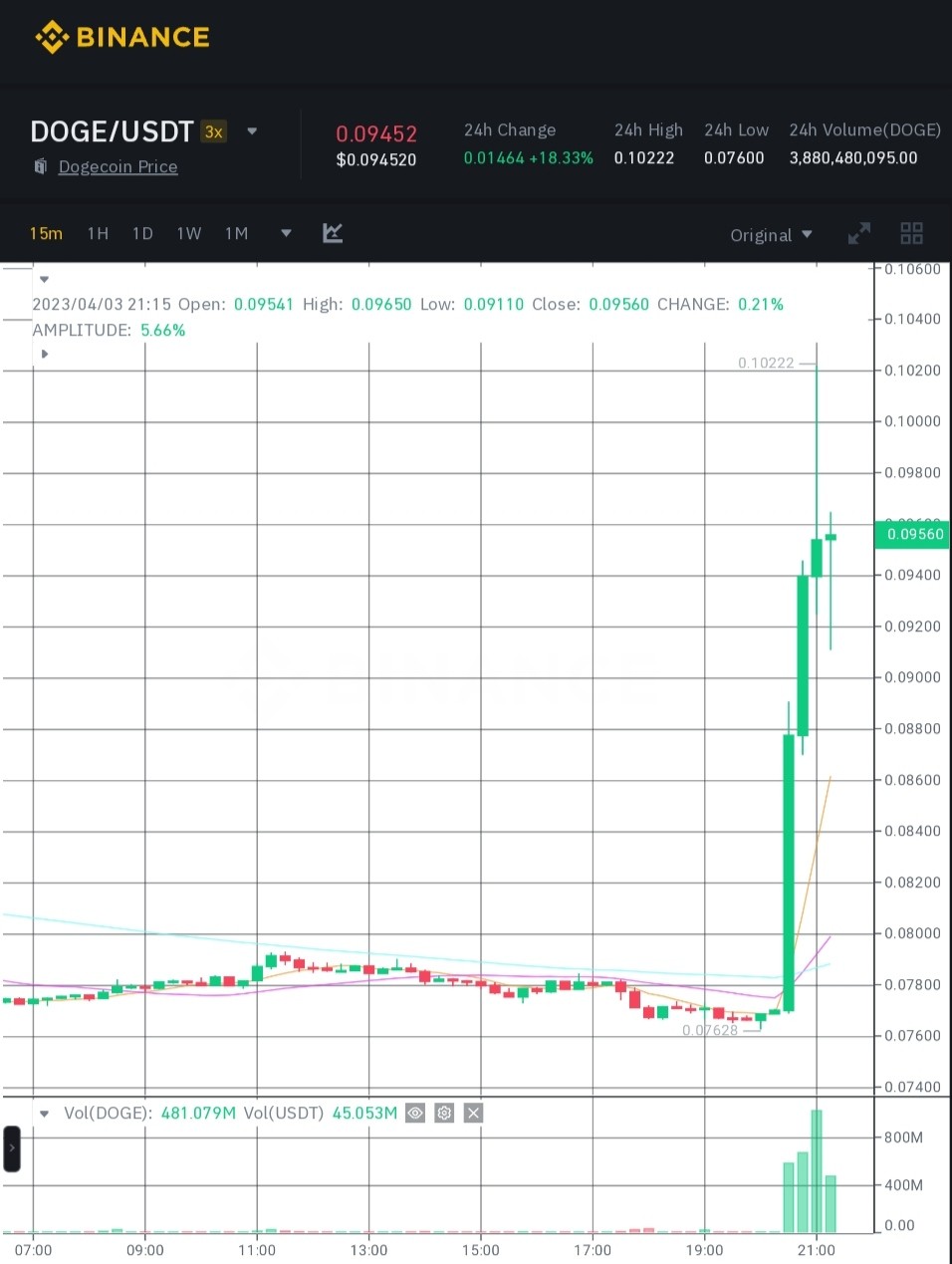The height and width of the screenshot is (1264, 952).
Task: Click the 0.08000 price axis label
Action: click(x=912, y=933)
